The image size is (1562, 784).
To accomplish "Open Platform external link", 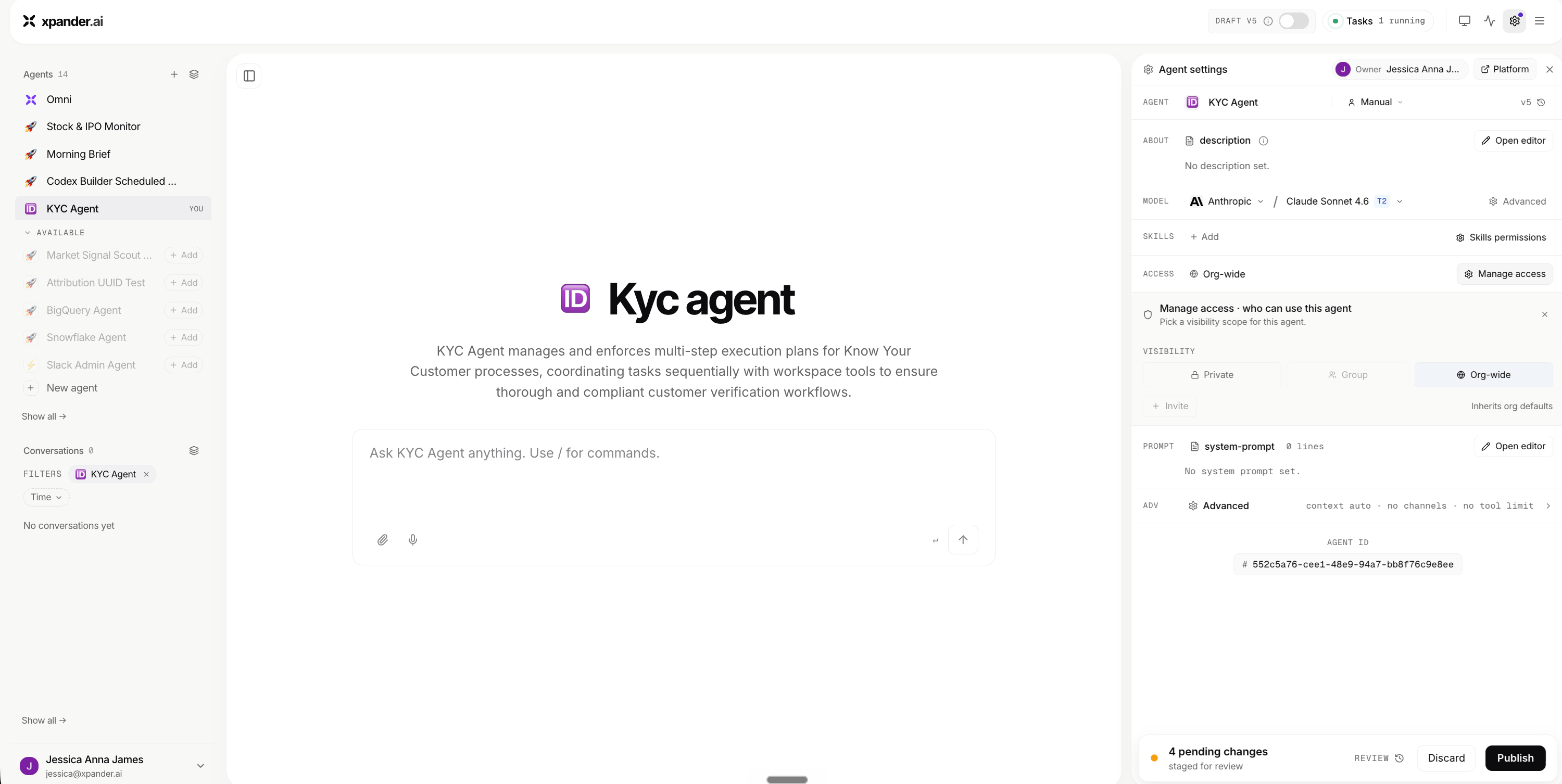I will [1504, 70].
